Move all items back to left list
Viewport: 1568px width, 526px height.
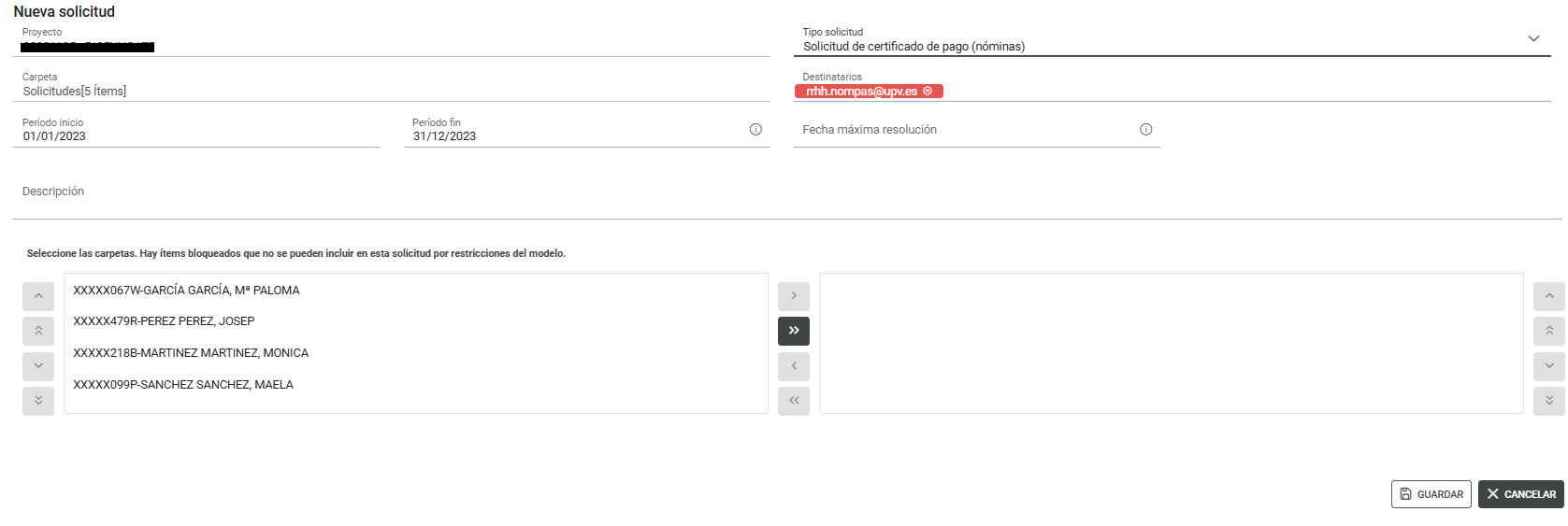[794, 401]
